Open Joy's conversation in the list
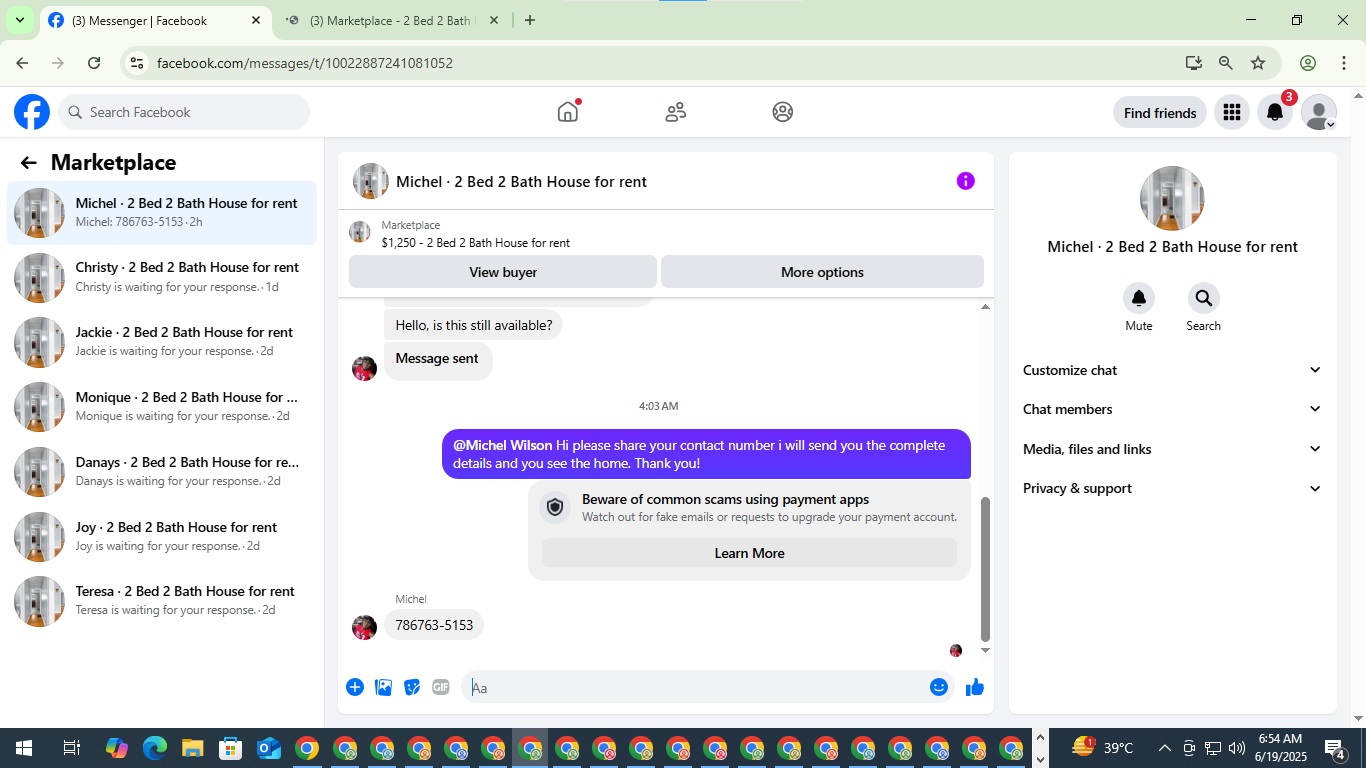 coord(162,537)
